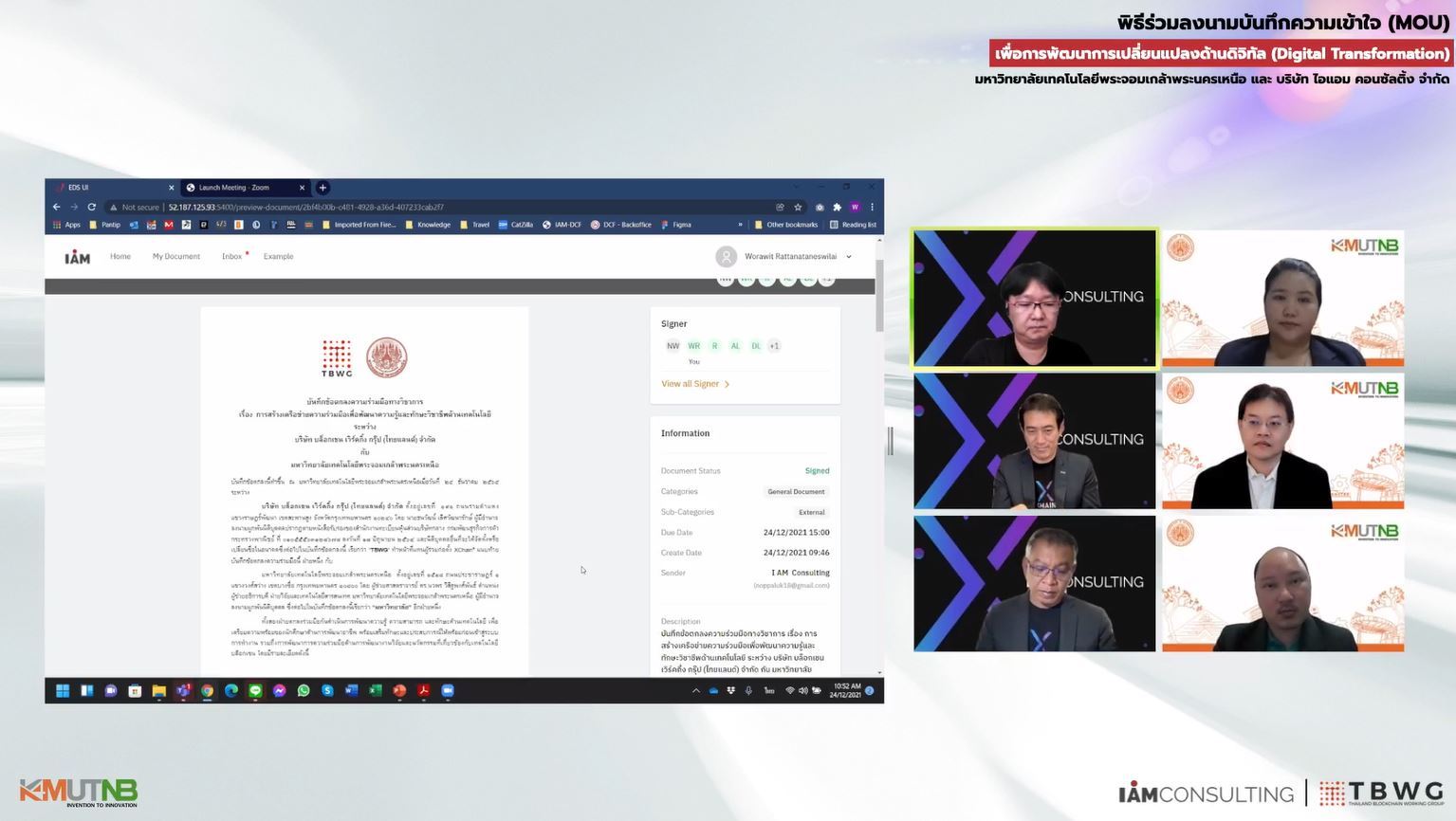
Task: Open the Travel bookmarks folder
Action: [x=475, y=225]
